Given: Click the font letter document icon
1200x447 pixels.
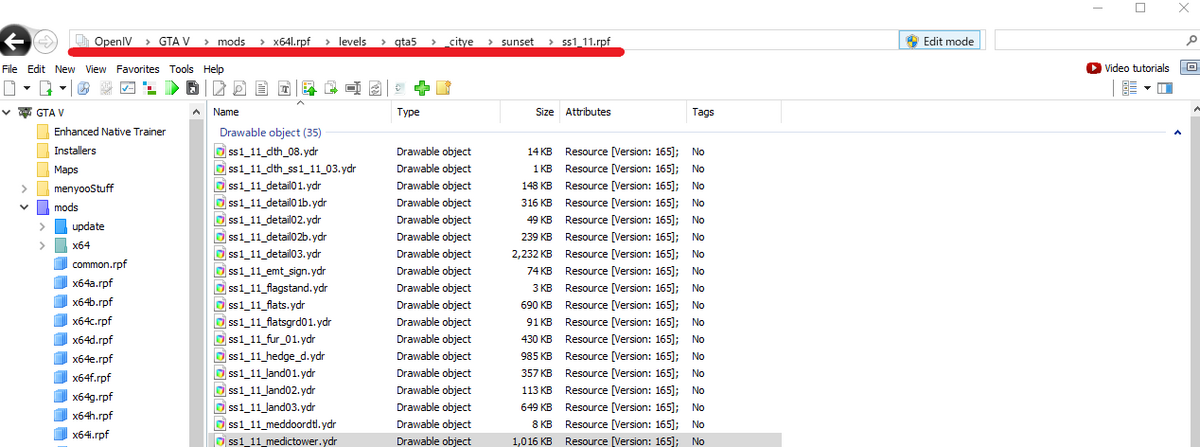Looking at the screenshot, I should click(284, 88).
